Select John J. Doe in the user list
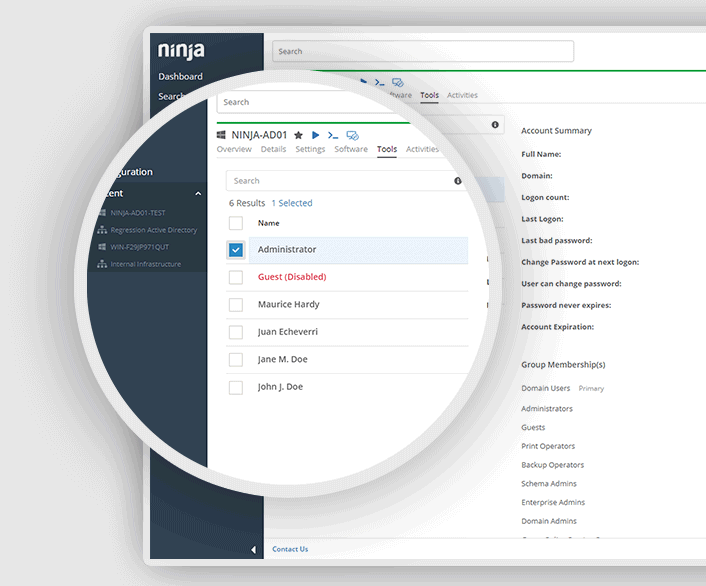The width and height of the screenshot is (706, 586). click(x=280, y=387)
